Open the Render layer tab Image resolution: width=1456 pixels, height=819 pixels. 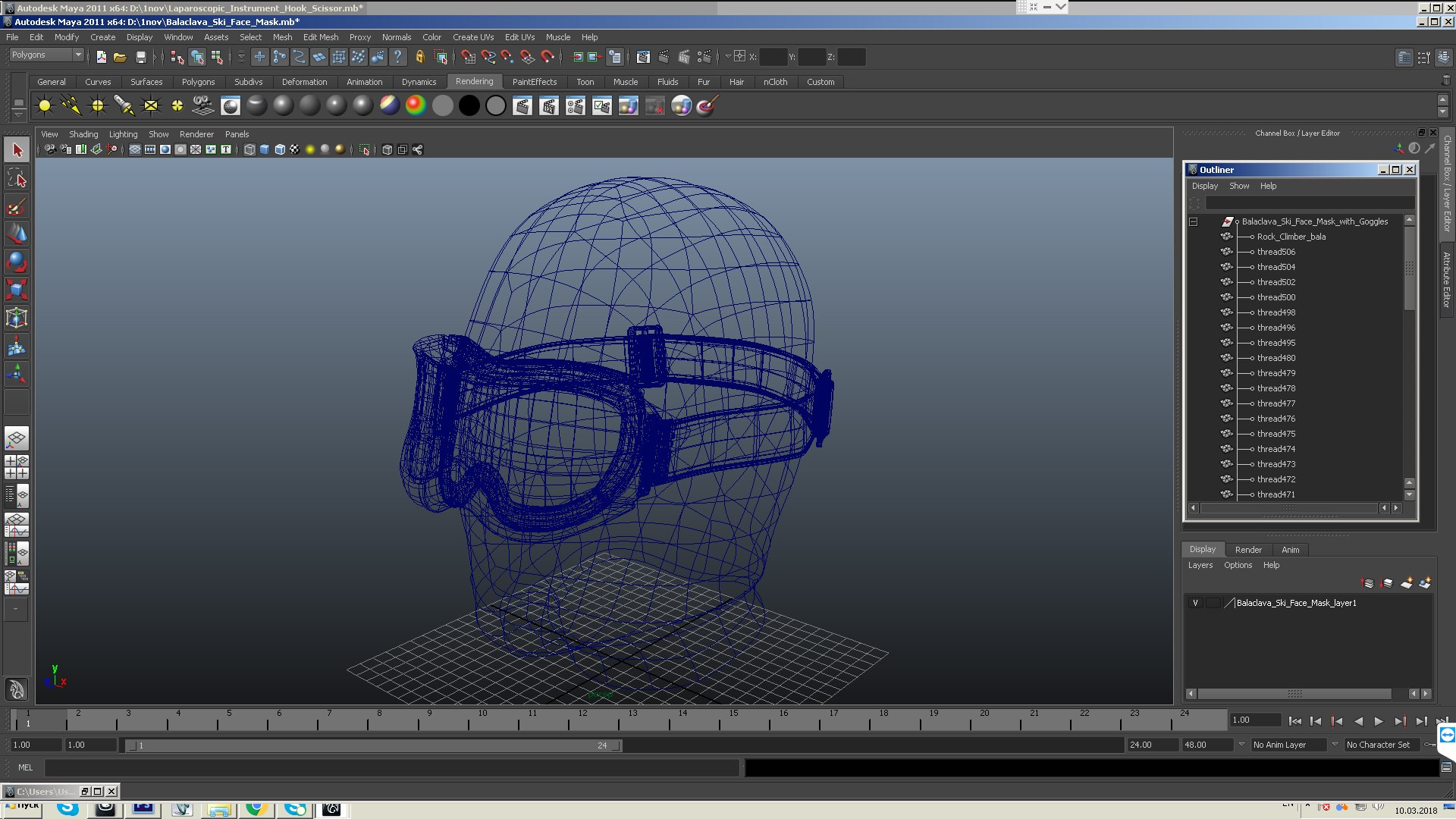pyautogui.click(x=1248, y=550)
